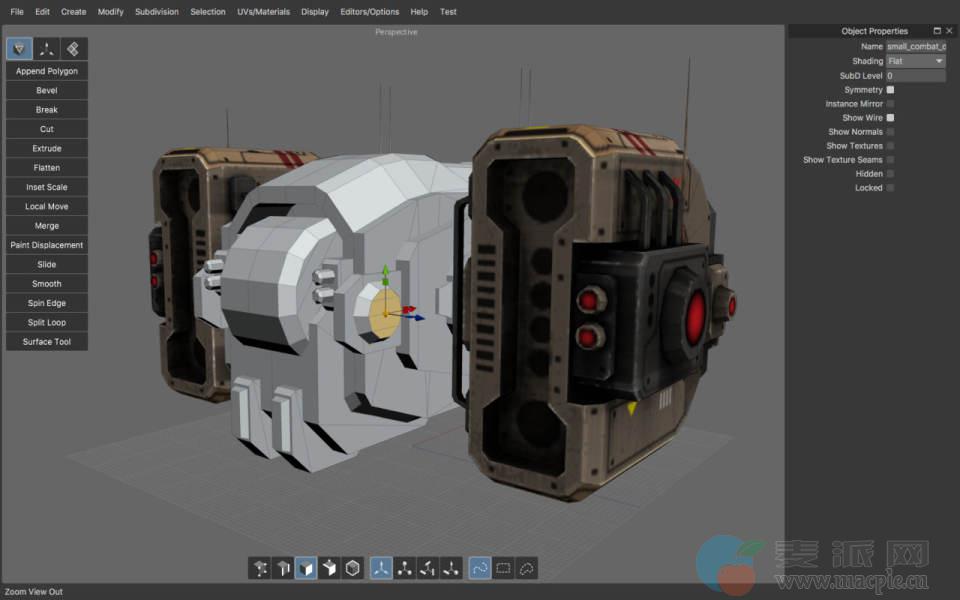
Task: Activate the highlighted freehand lasso selection icon
Action: (481, 568)
